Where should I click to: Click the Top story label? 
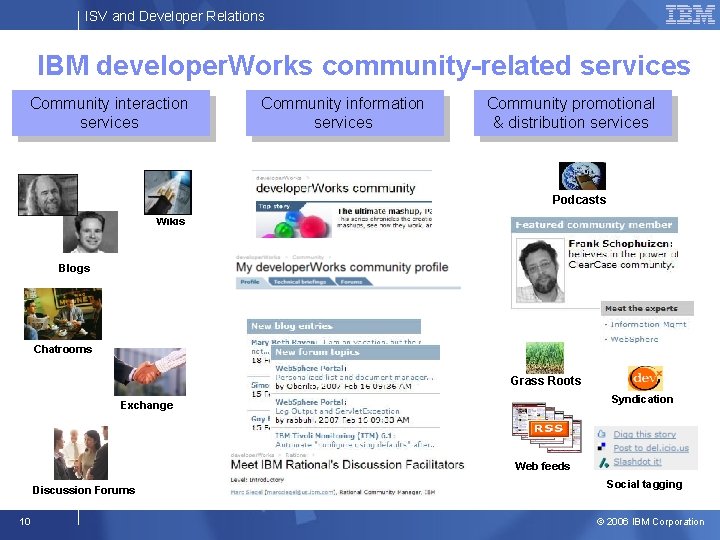274,207
